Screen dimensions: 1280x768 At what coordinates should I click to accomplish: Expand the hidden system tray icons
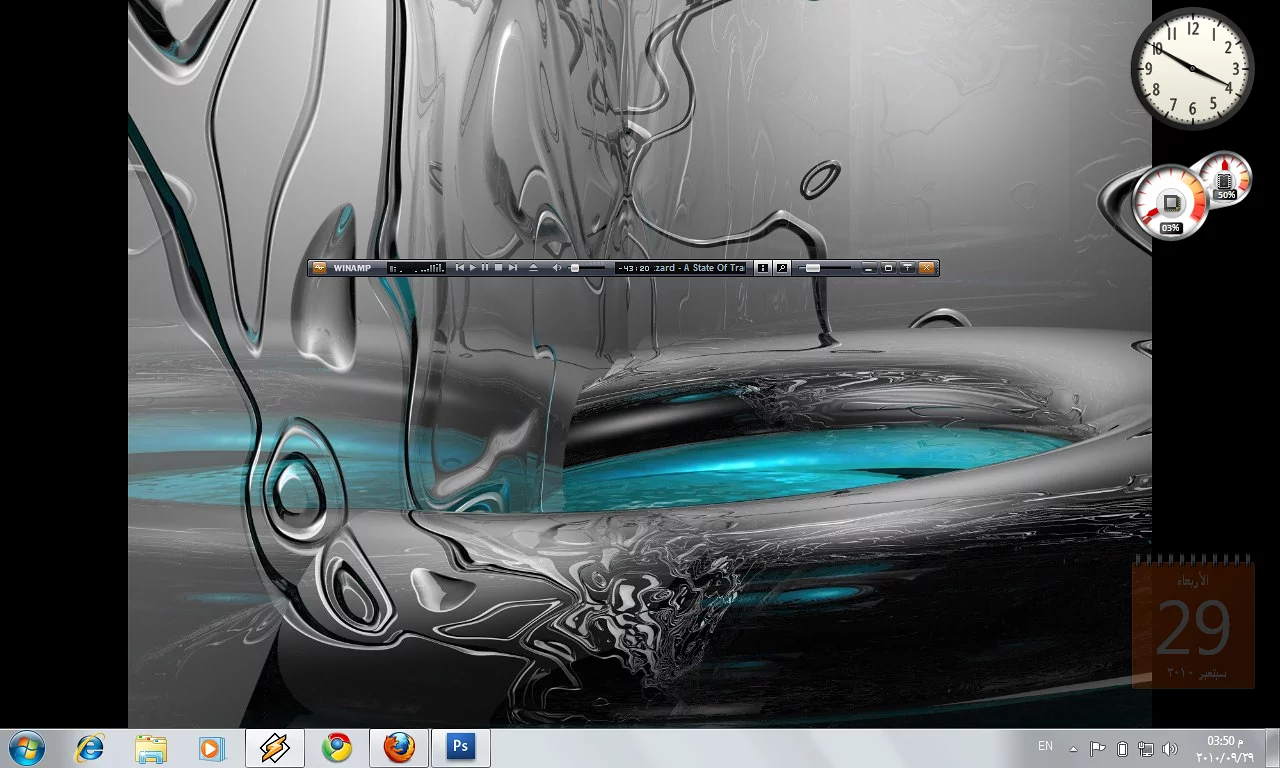1074,748
